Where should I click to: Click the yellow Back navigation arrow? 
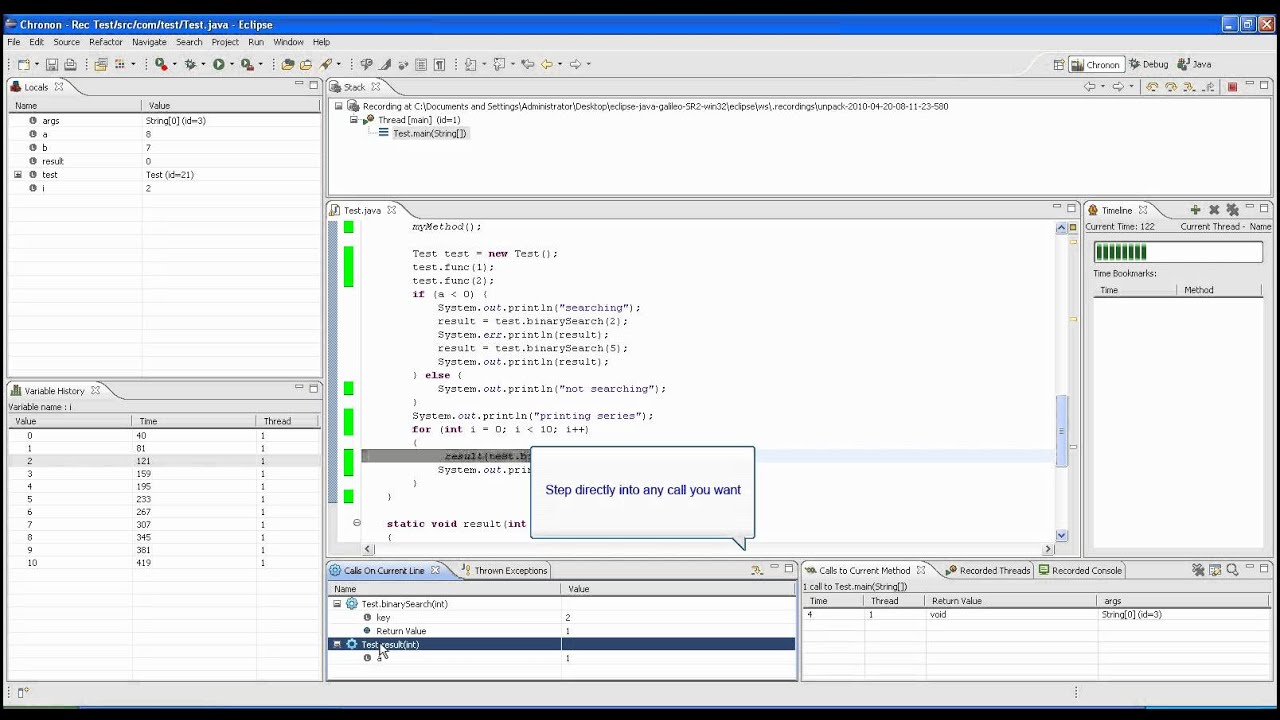547,64
